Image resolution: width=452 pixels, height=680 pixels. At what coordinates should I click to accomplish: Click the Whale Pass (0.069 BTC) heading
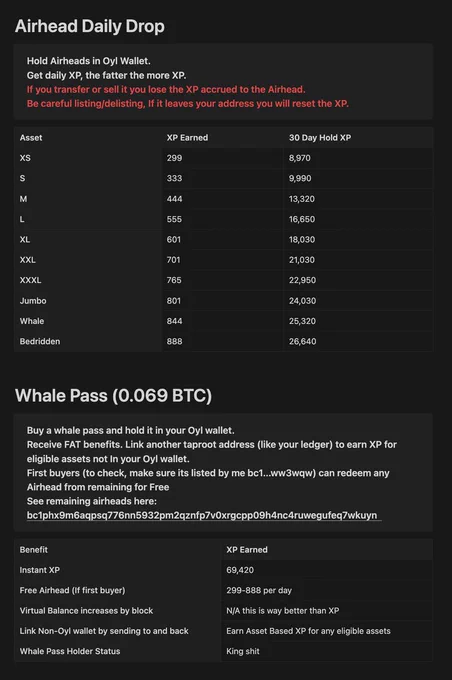tap(113, 396)
